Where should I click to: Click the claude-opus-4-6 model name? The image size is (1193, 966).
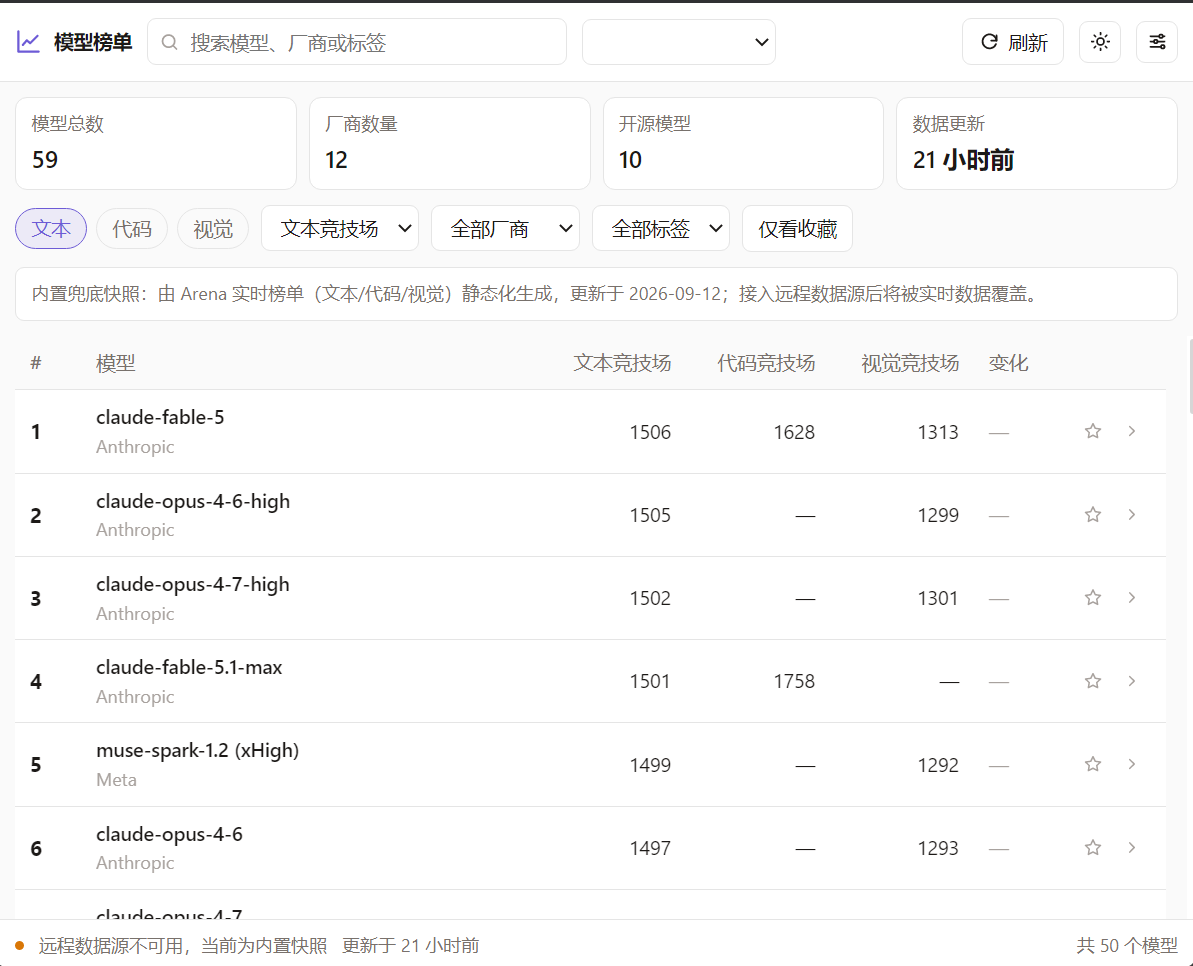tap(169, 834)
